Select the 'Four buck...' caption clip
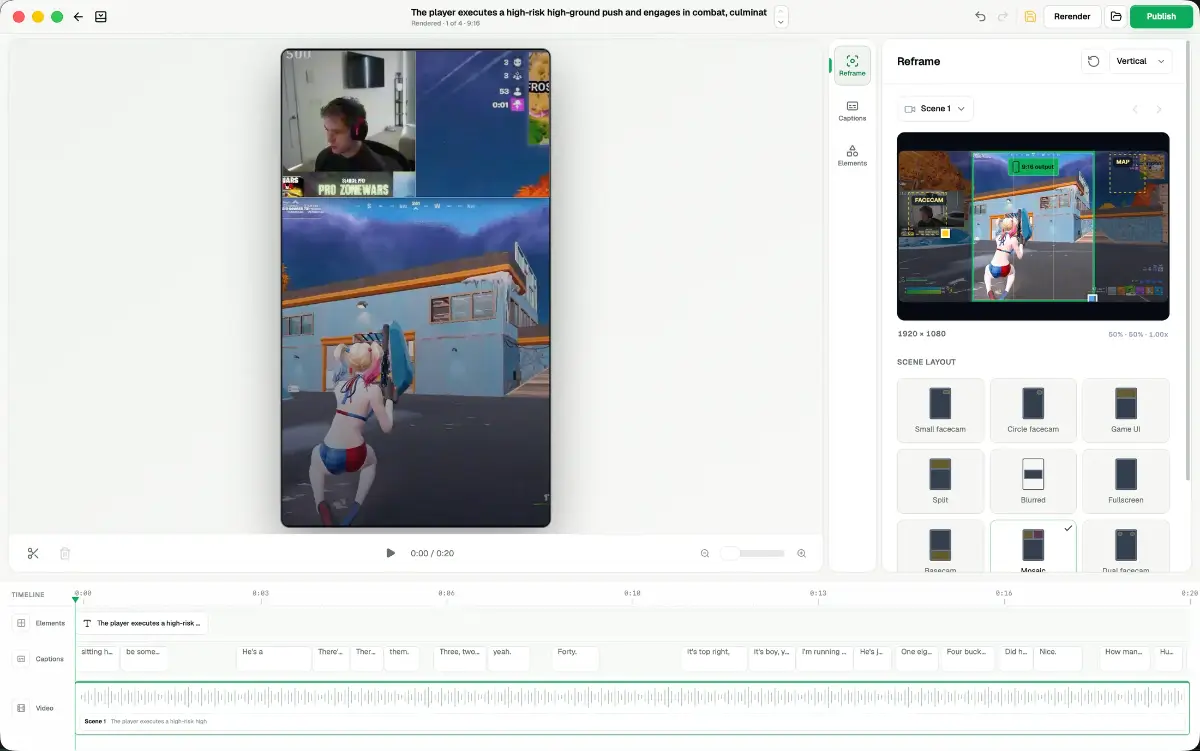Viewport: 1200px width, 751px height. click(x=969, y=658)
